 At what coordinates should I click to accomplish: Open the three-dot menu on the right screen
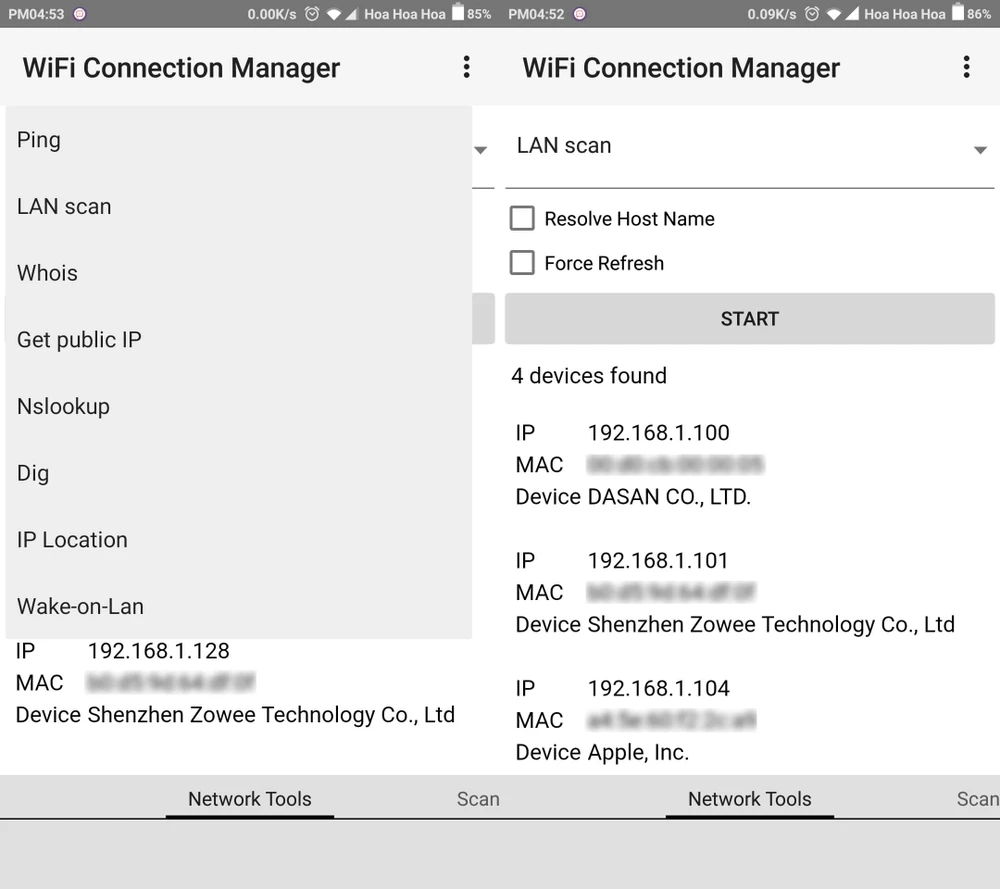[x=966, y=67]
